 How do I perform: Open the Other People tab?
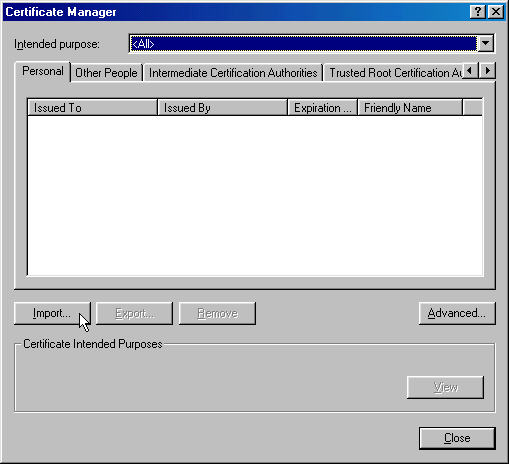(x=106, y=73)
